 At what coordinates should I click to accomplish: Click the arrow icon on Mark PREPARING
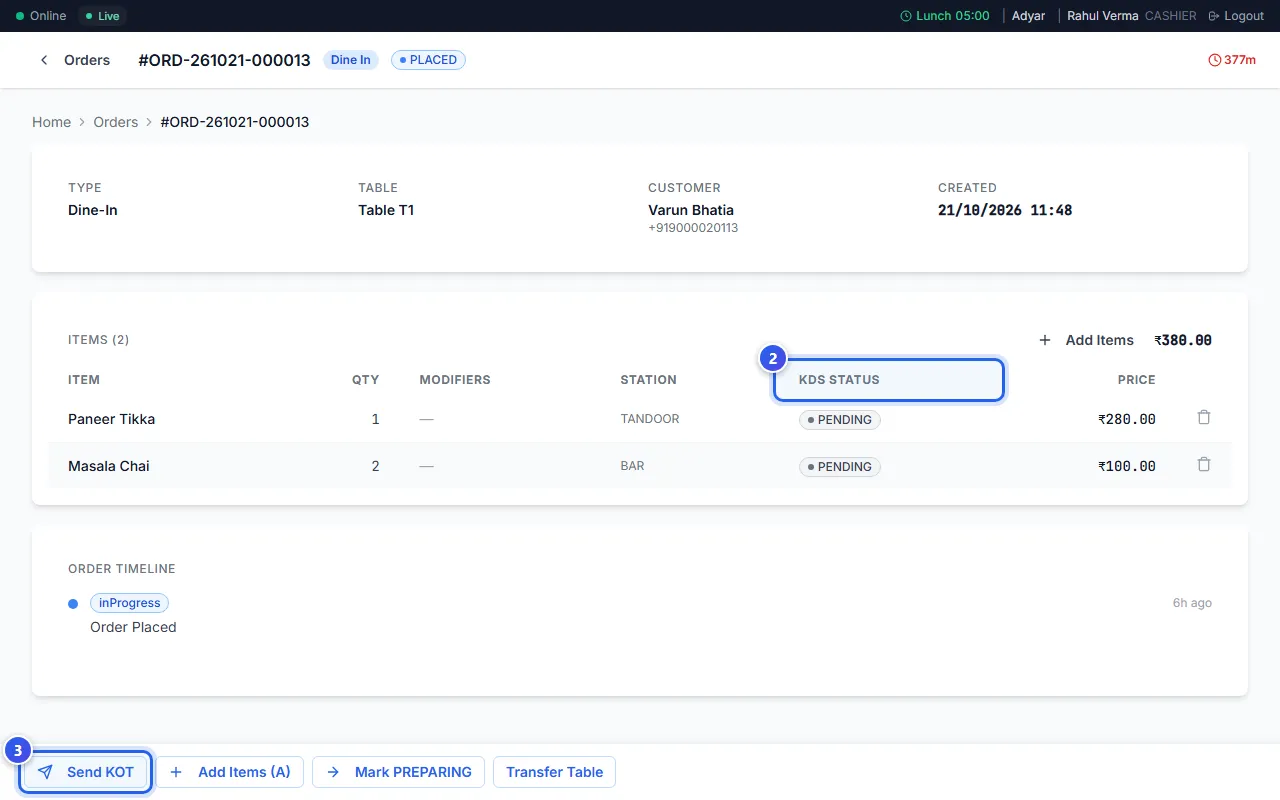333,772
